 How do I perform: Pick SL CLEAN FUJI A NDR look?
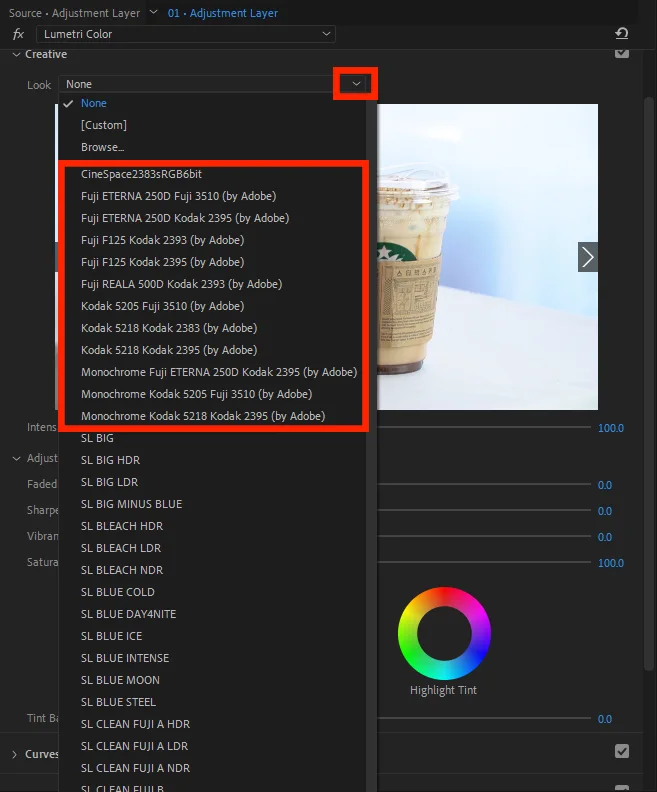212,768
